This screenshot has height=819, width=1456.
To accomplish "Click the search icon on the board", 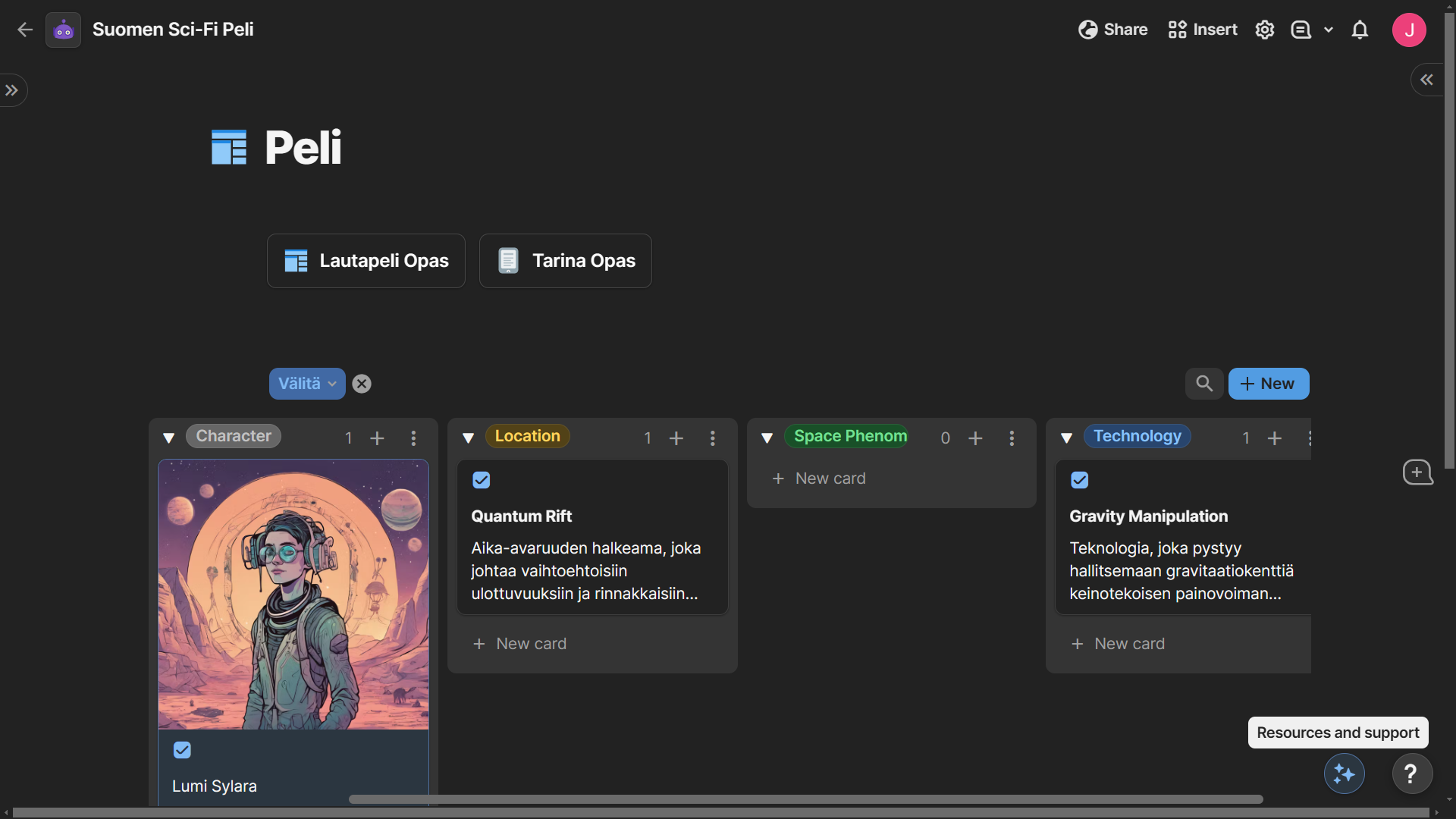I will [x=1204, y=384].
